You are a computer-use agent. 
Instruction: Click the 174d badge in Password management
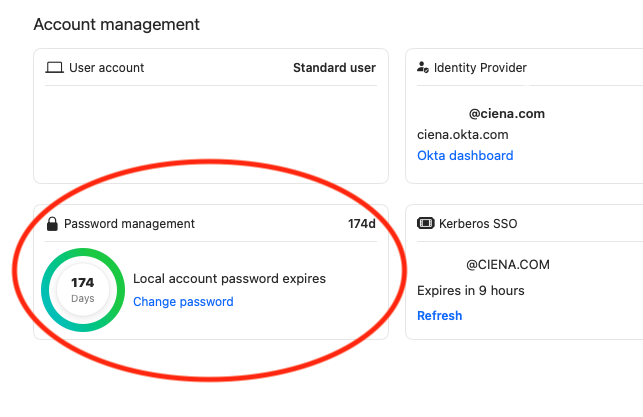[361, 224]
